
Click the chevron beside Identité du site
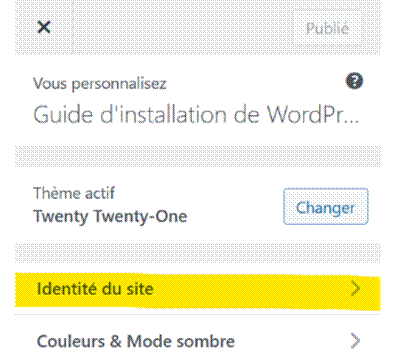pyautogui.click(x=356, y=289)
